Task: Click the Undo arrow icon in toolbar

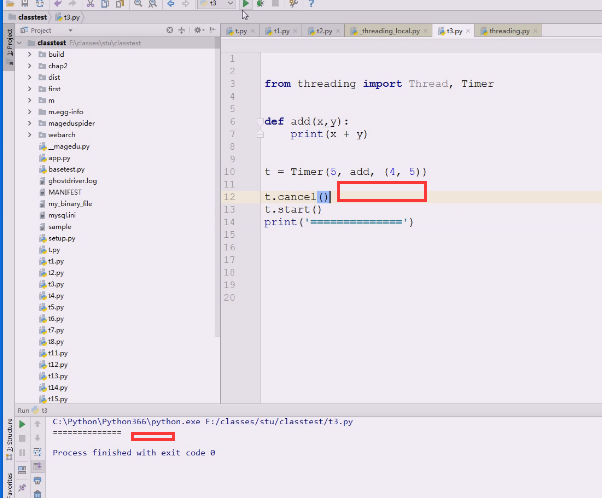Action: [58, 4]
